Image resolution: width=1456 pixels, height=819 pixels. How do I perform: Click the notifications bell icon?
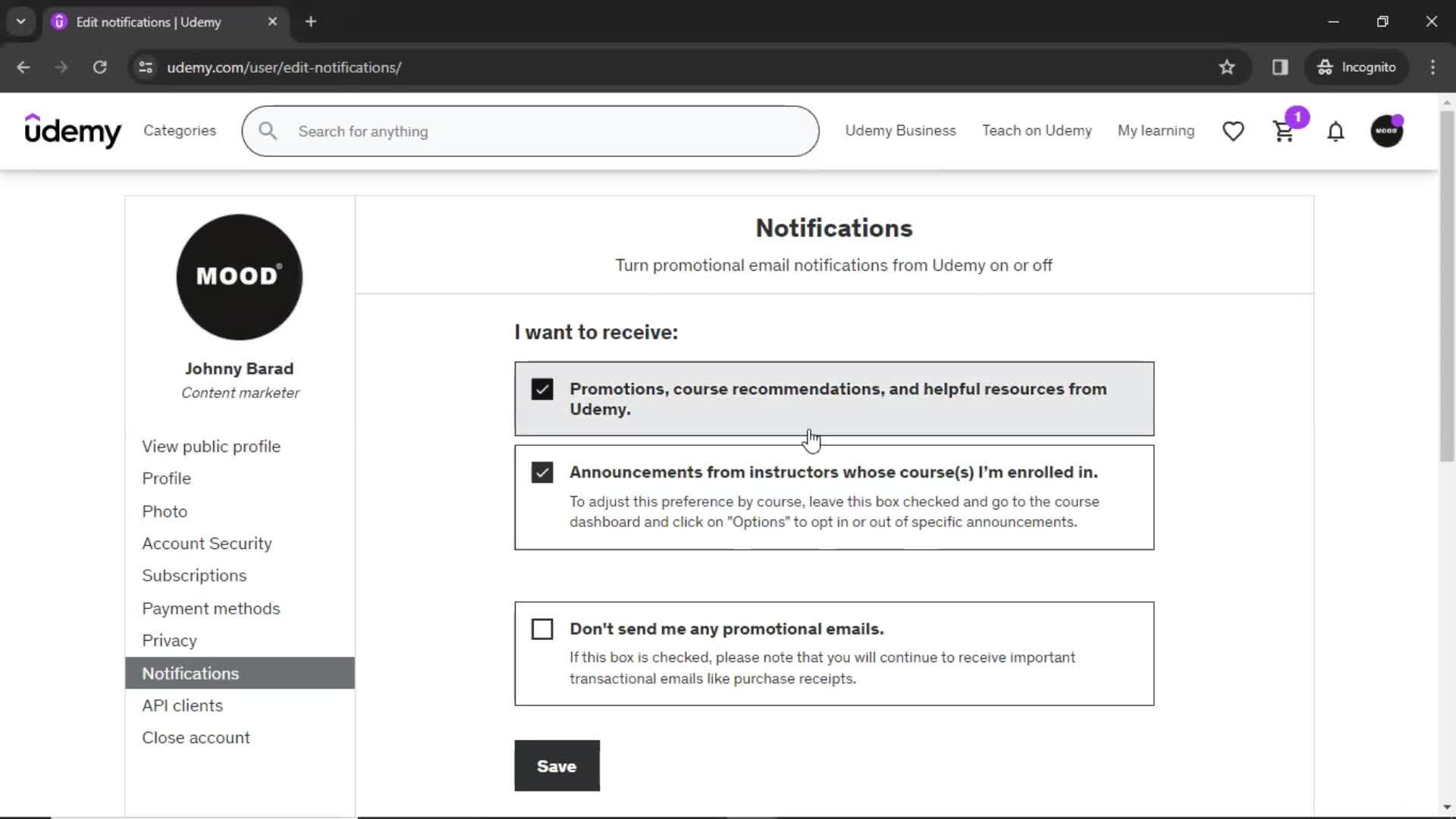click(x=1335, y=131)
